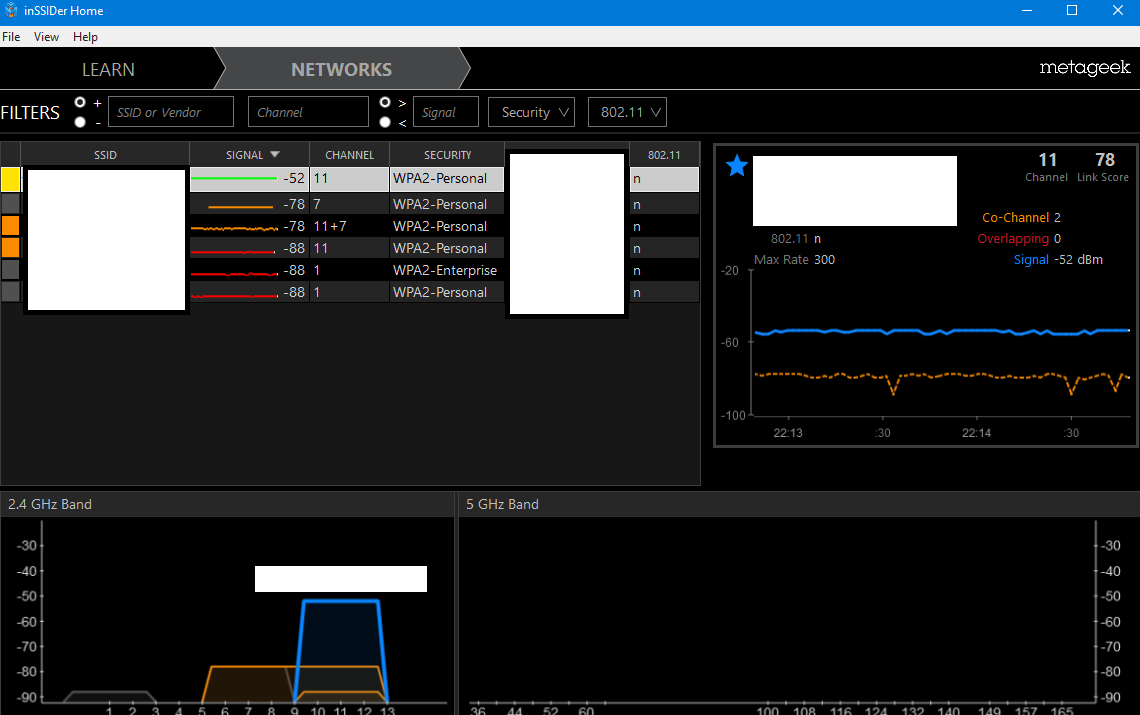The height and width of the screenshot is (715, 1140).
Task: Click the yellow swatch of the -52 row
Action: (10, 179)
